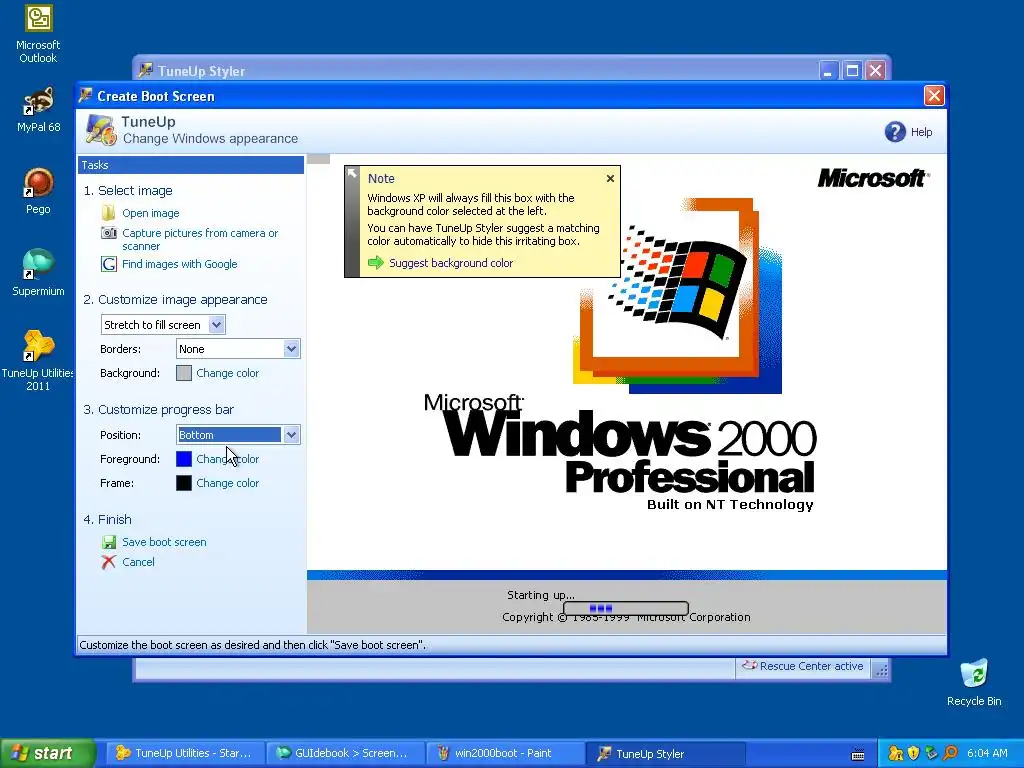Open the Borders dropdown set to None
The height and width of the screenshot is (768, 1024).
click(x=238, y=349)
